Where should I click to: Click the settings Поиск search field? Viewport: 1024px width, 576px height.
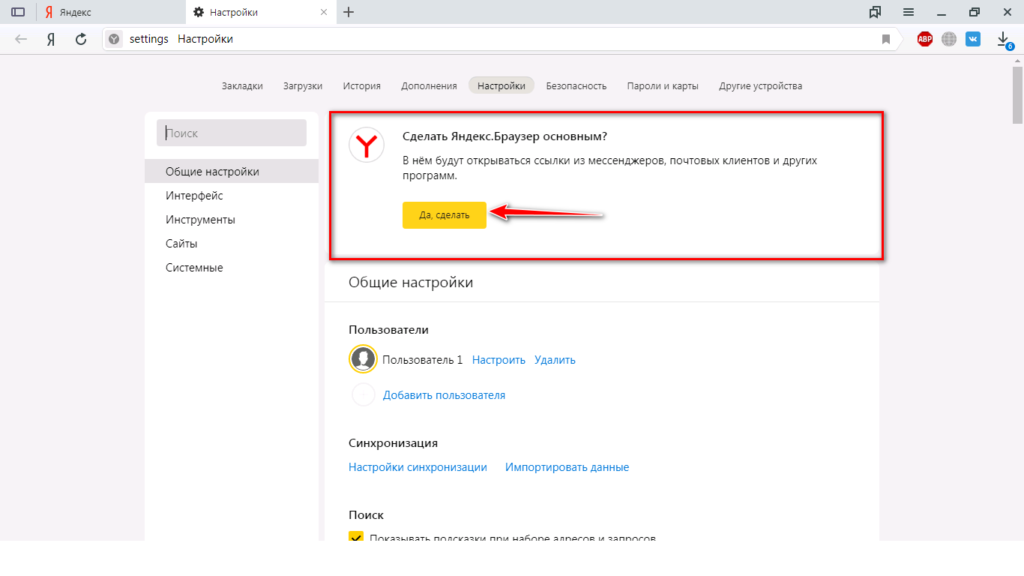pyautogui.click(x=231, y=133)
